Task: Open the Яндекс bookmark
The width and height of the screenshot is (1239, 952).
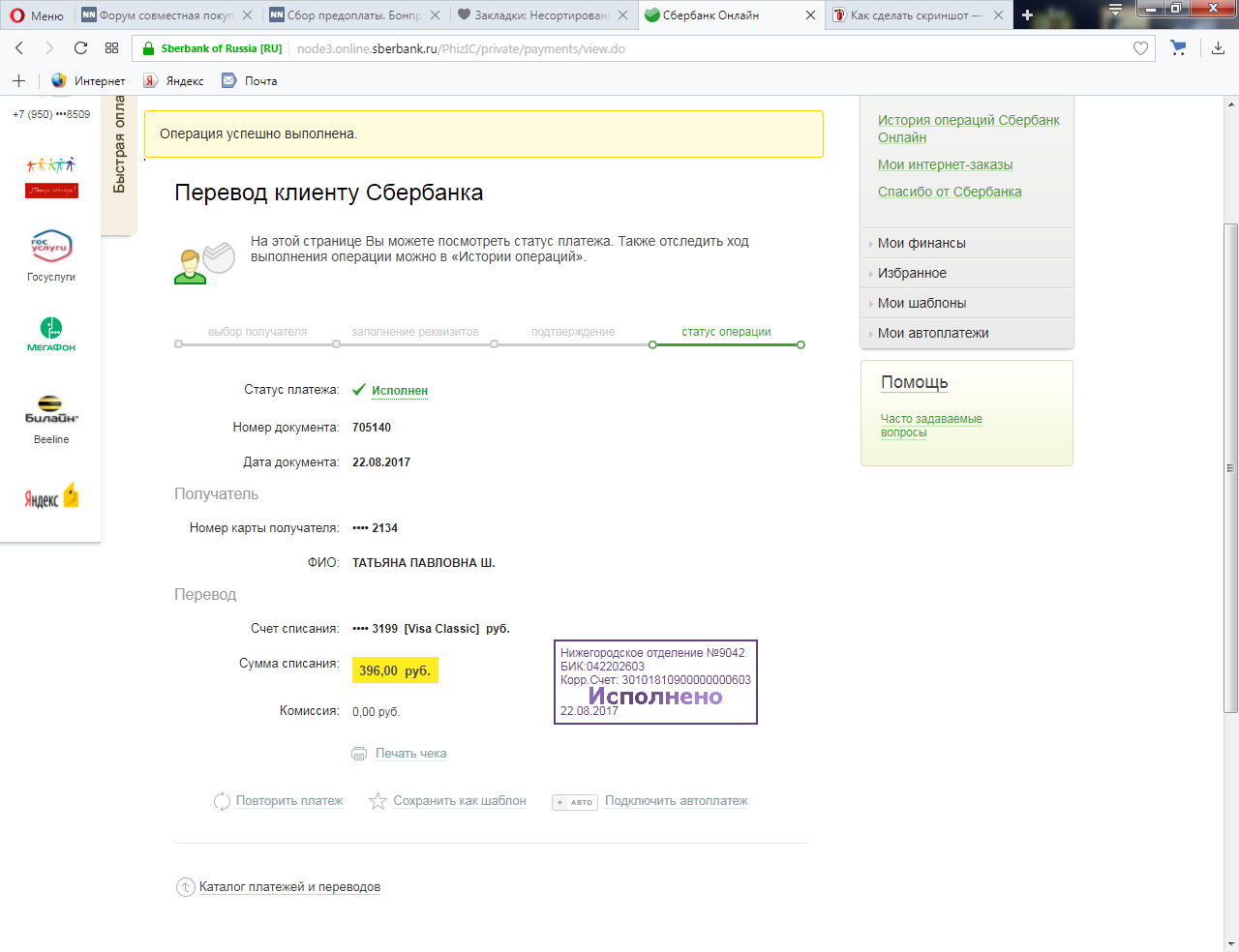Action: point(174,81)
